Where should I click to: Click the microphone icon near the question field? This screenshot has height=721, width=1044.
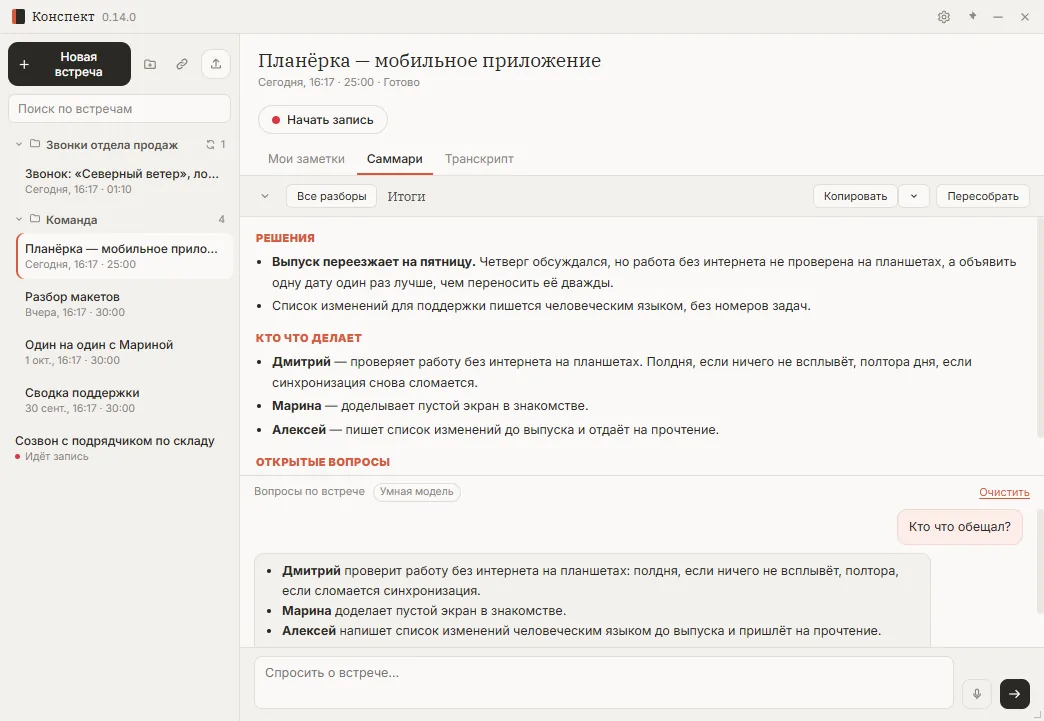[x=977, y=694]
